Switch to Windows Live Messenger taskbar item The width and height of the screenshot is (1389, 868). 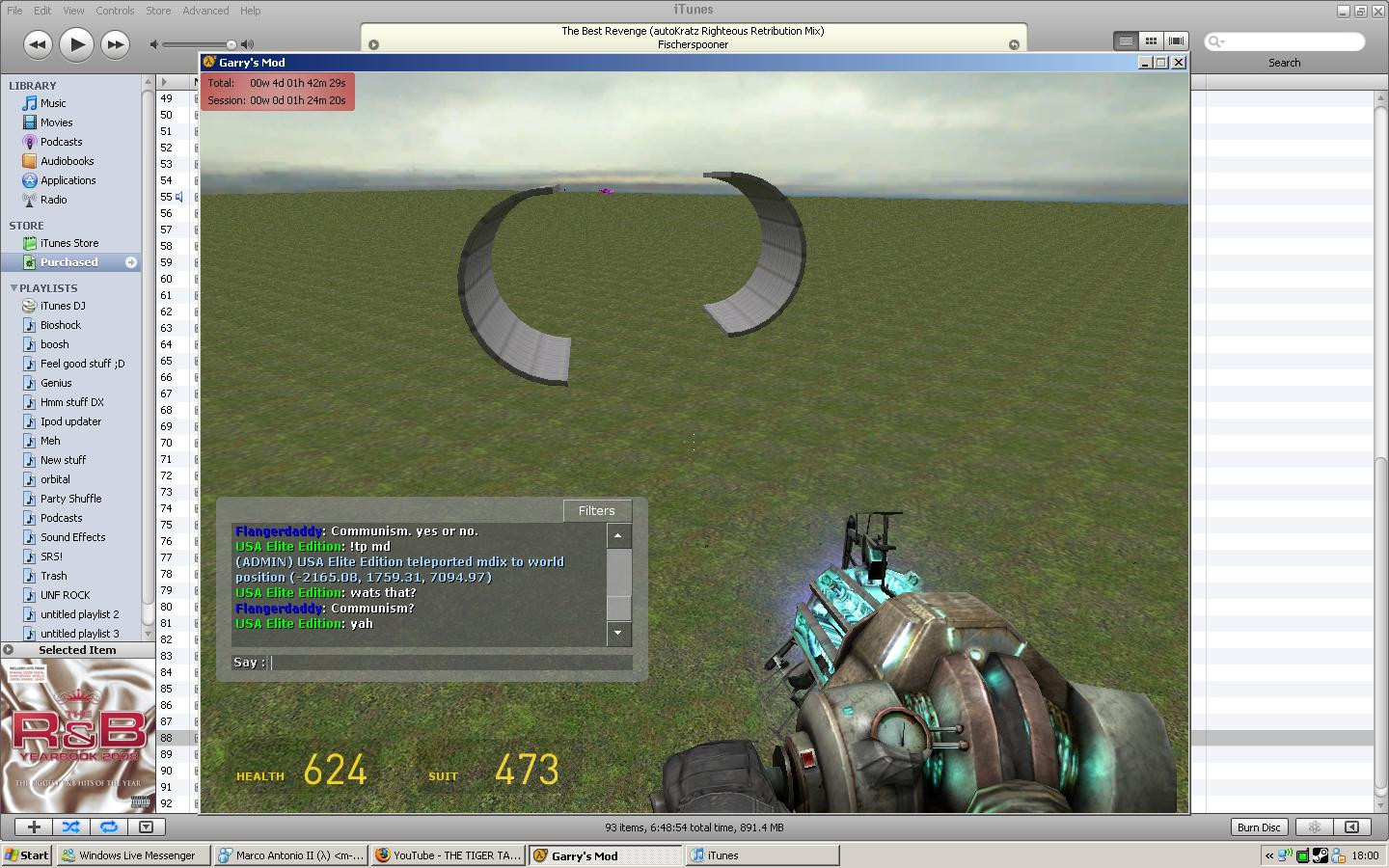coord(132,855)
